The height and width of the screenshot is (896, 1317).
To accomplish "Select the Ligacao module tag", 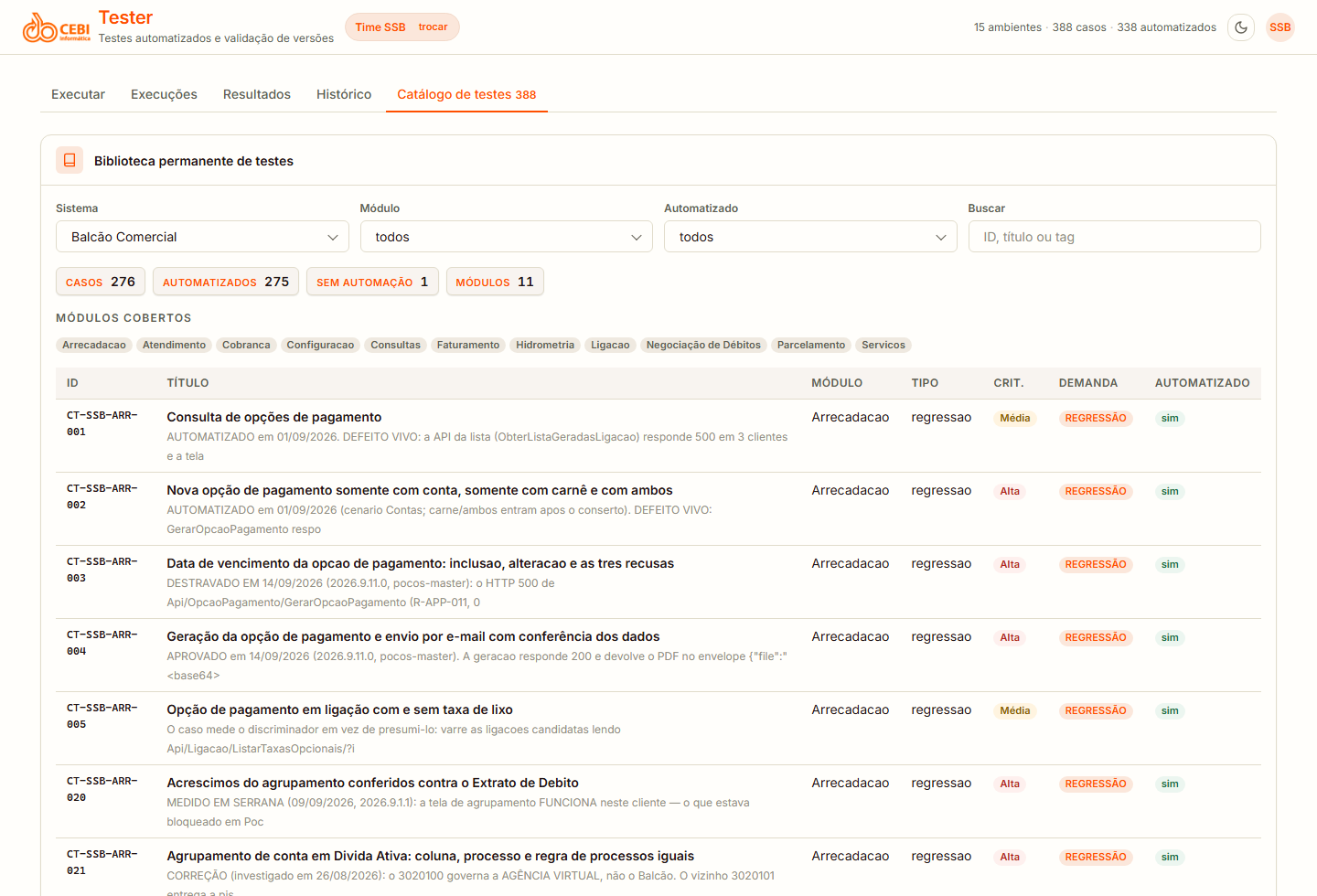I will tap(610, 345).
